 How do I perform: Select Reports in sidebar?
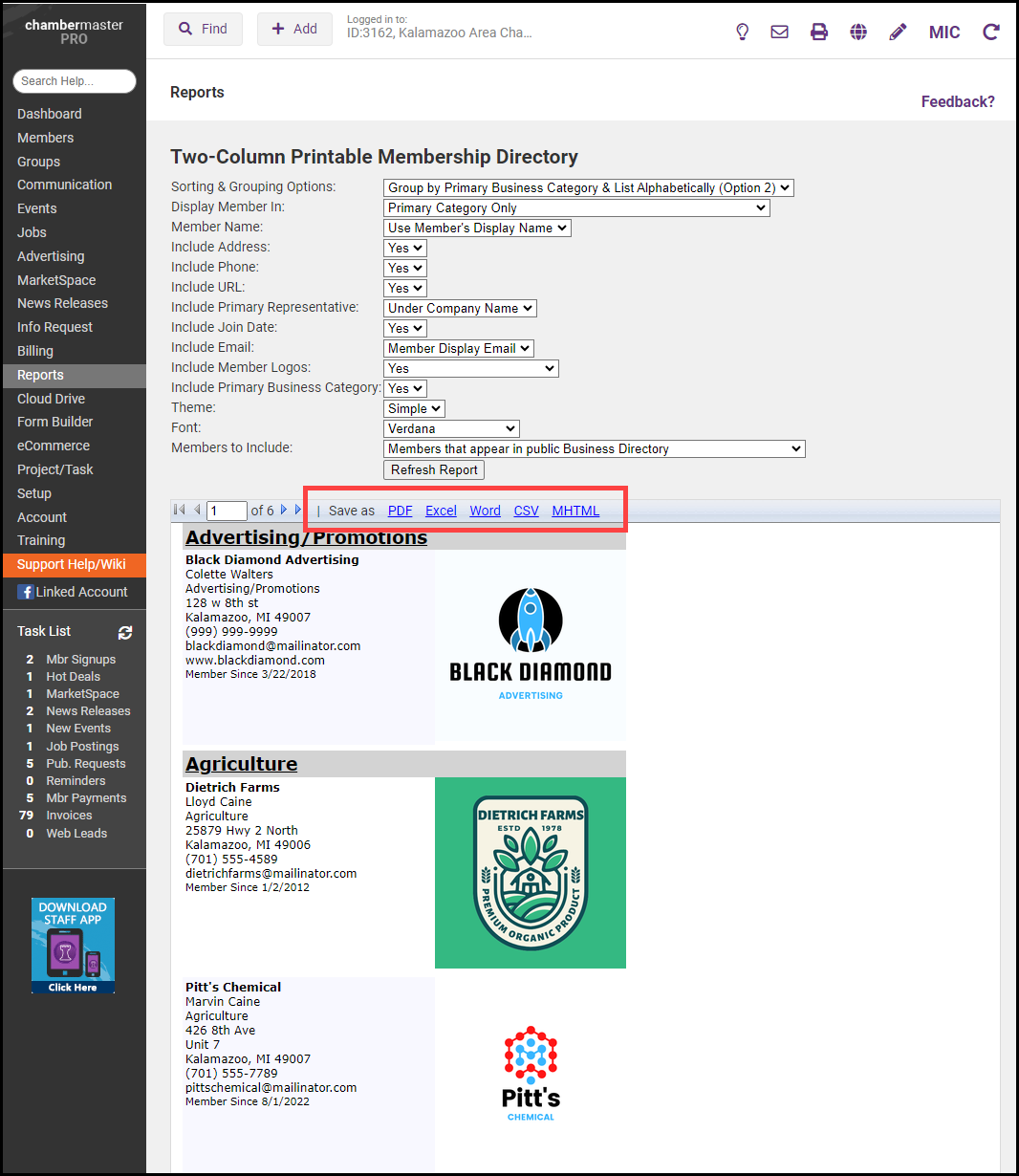tap(75, 375)
